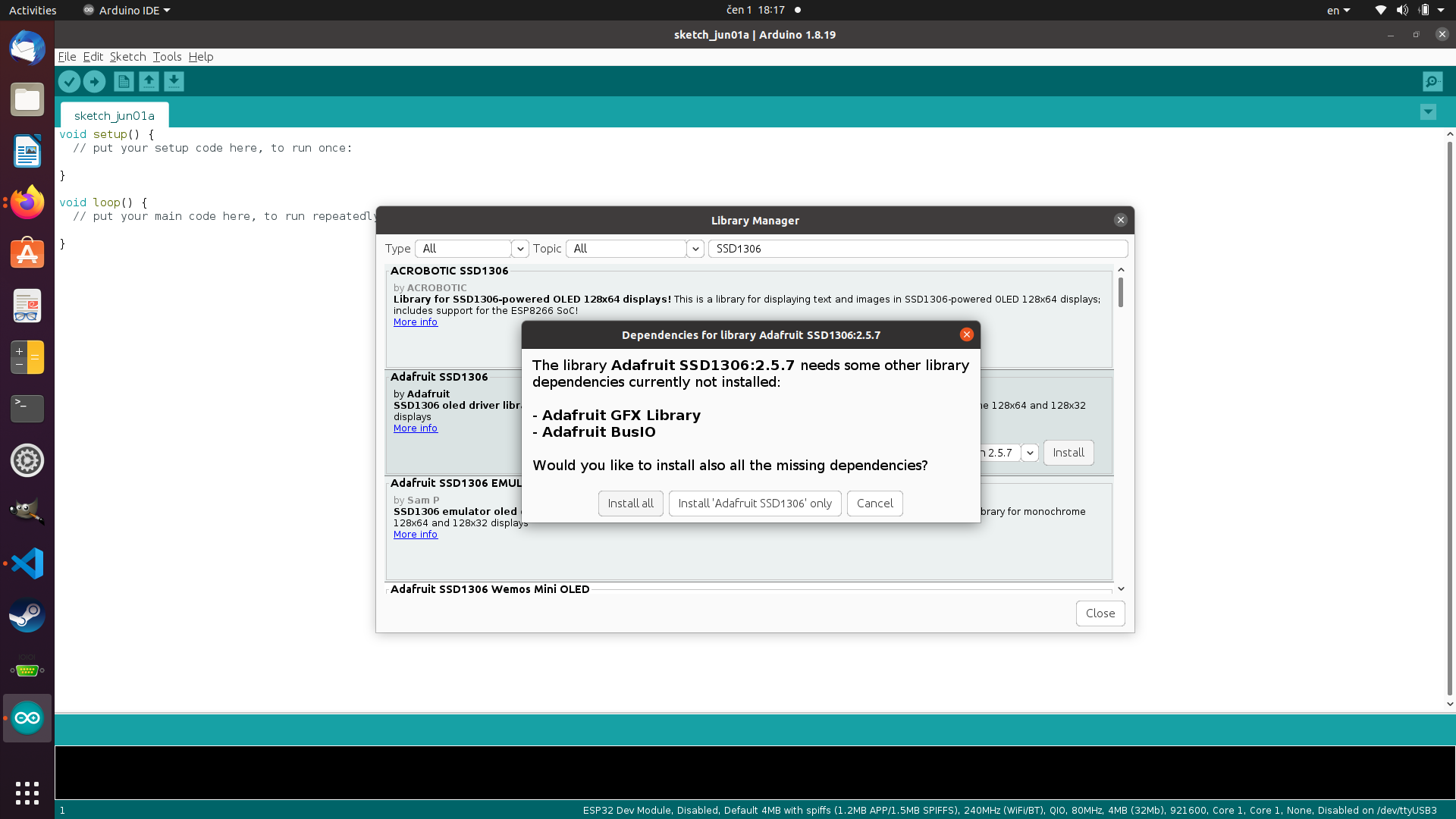Close the Library Manager with Close button
The height and width of the screenshot is (819, 1456).
(x=1100, y=613)
